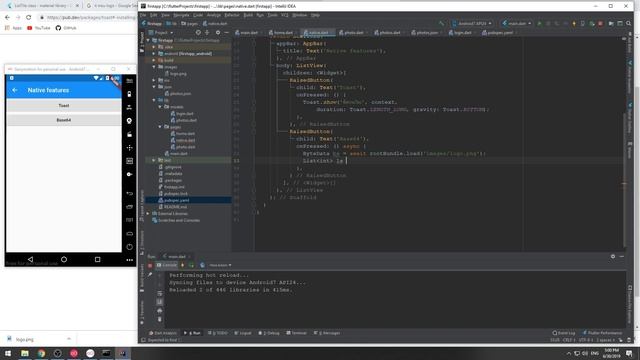Viewport: 640px width, 360px height.
Task: Click the clear-all trash icon in the console
Action: click(x=160, y=319)
